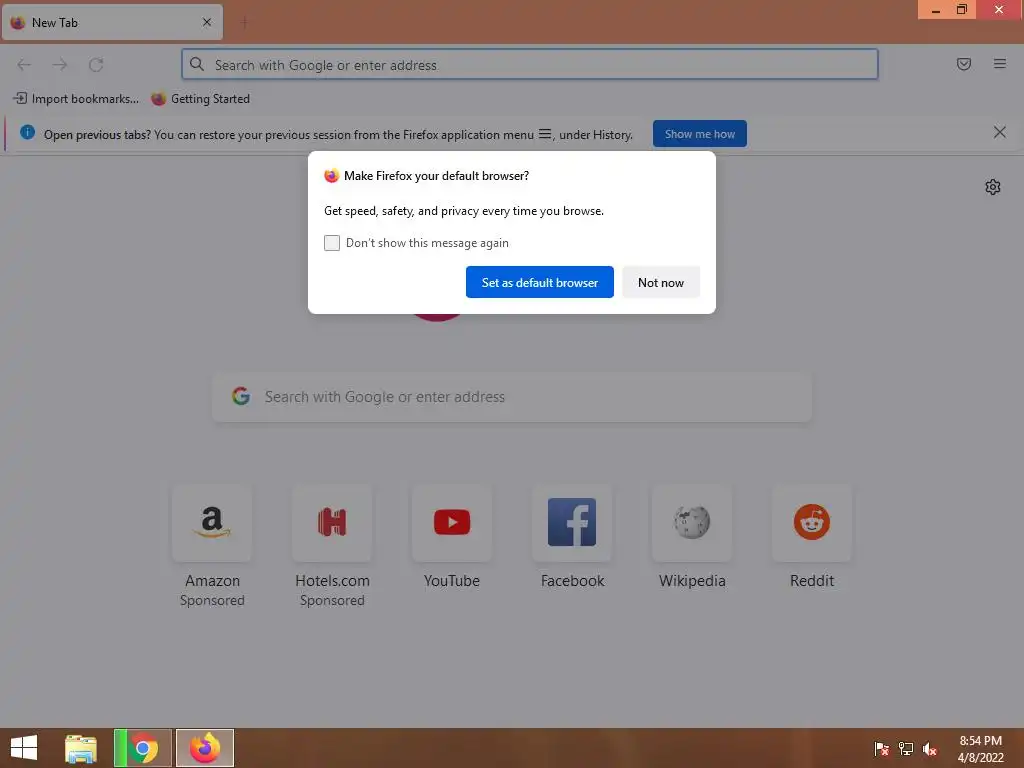Screen dimensions: 1024x768
Task: Open Getting Started bookmark
Action: point(200,99)
